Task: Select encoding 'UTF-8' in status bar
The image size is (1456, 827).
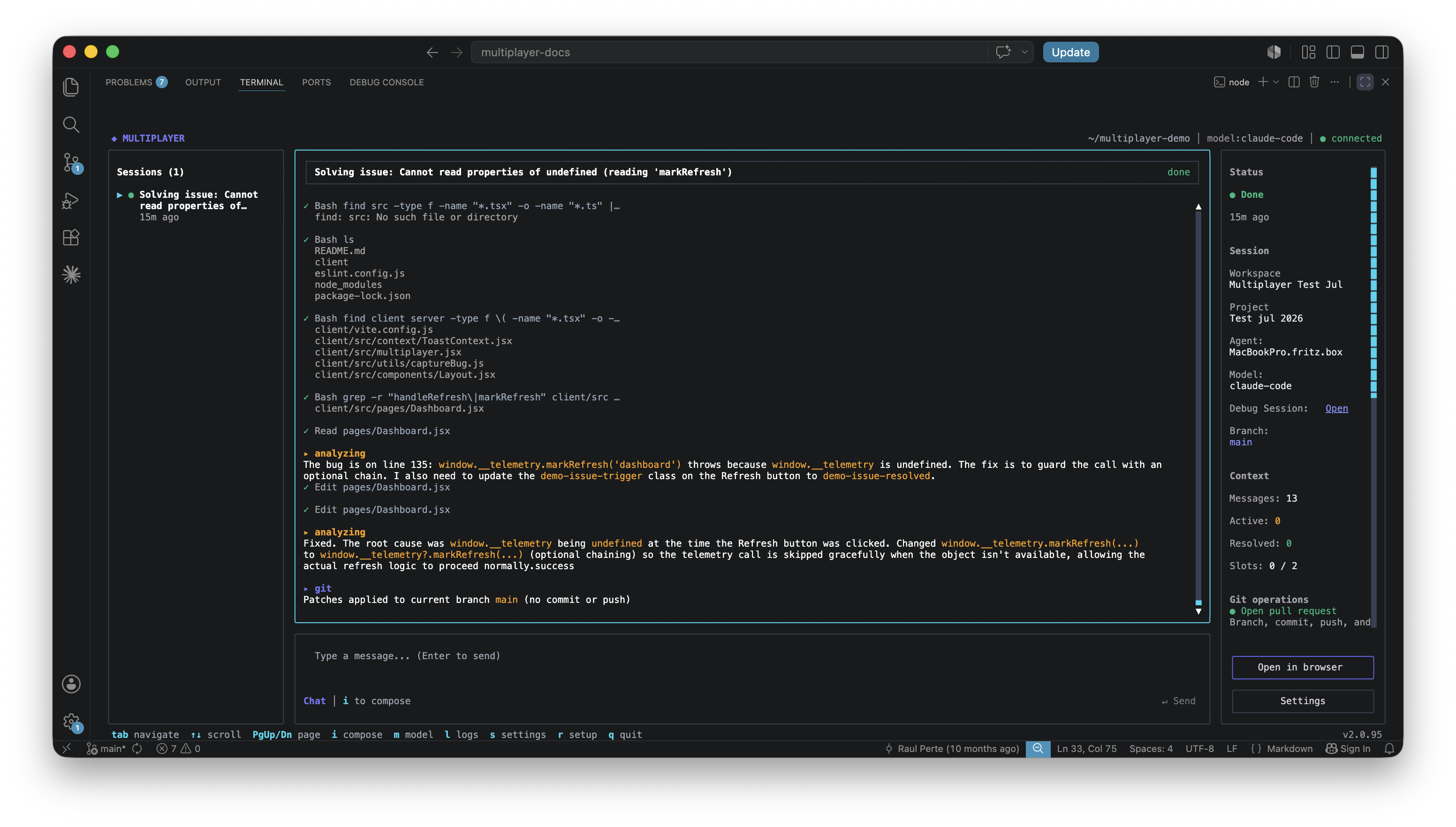Action: pos(1199,749)
